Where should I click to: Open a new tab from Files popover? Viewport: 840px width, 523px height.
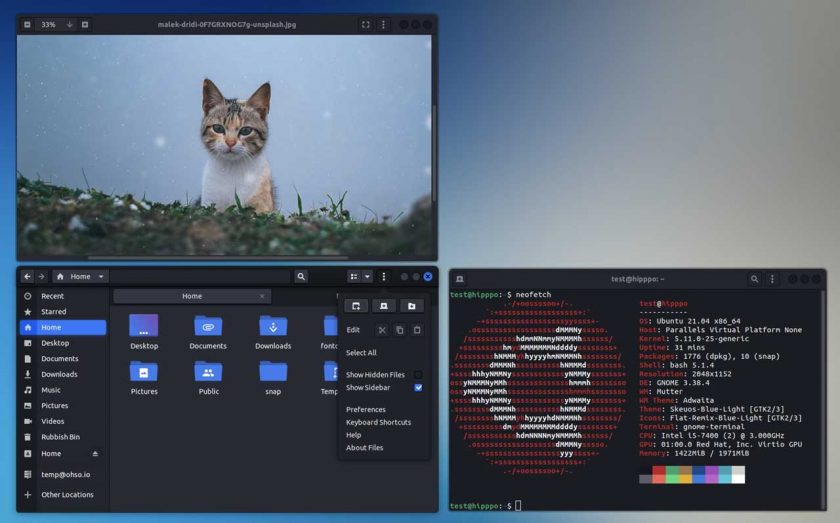(x=384, y=306)
